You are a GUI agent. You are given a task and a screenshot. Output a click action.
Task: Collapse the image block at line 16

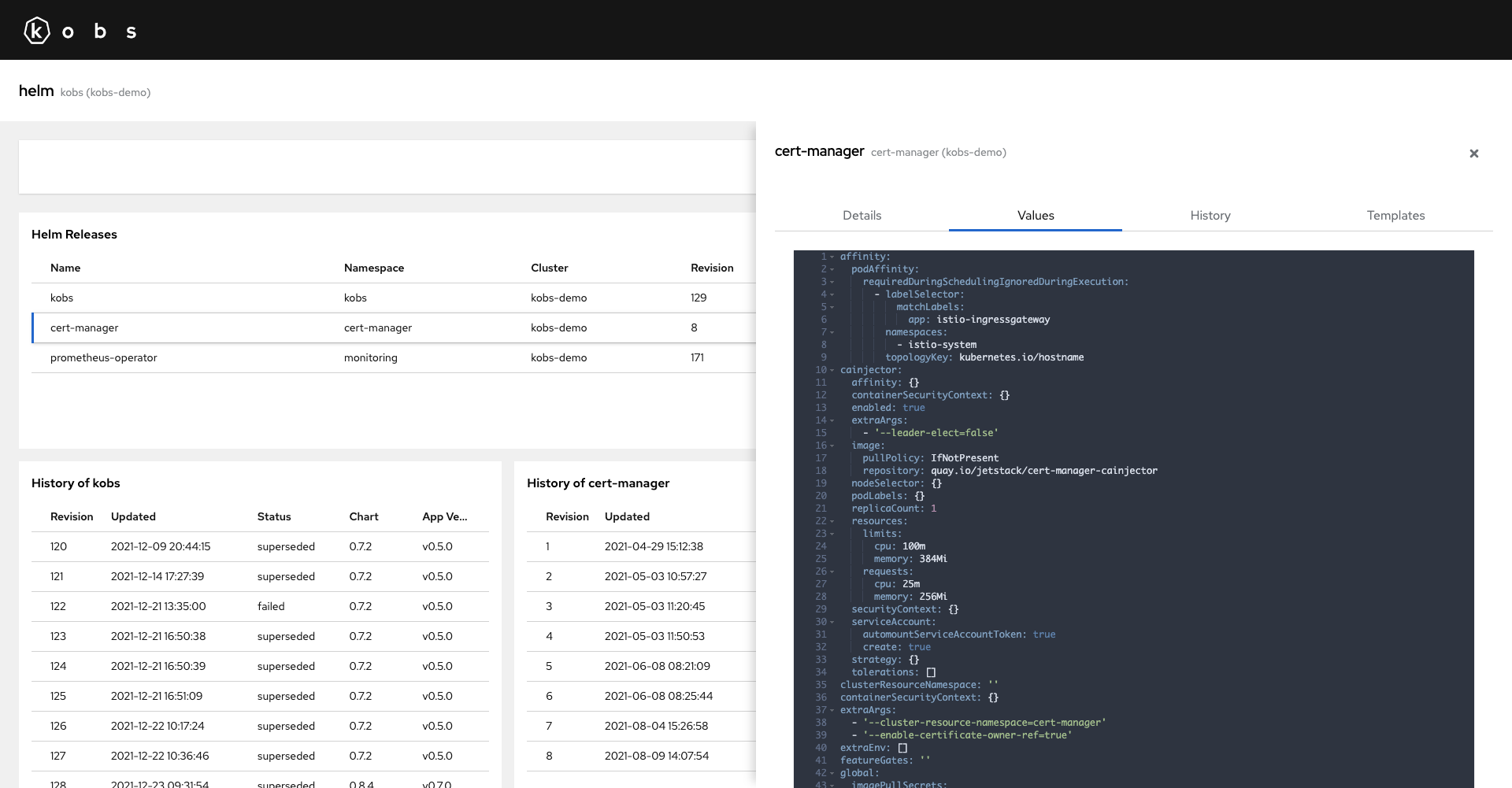[x=832, y=446]
